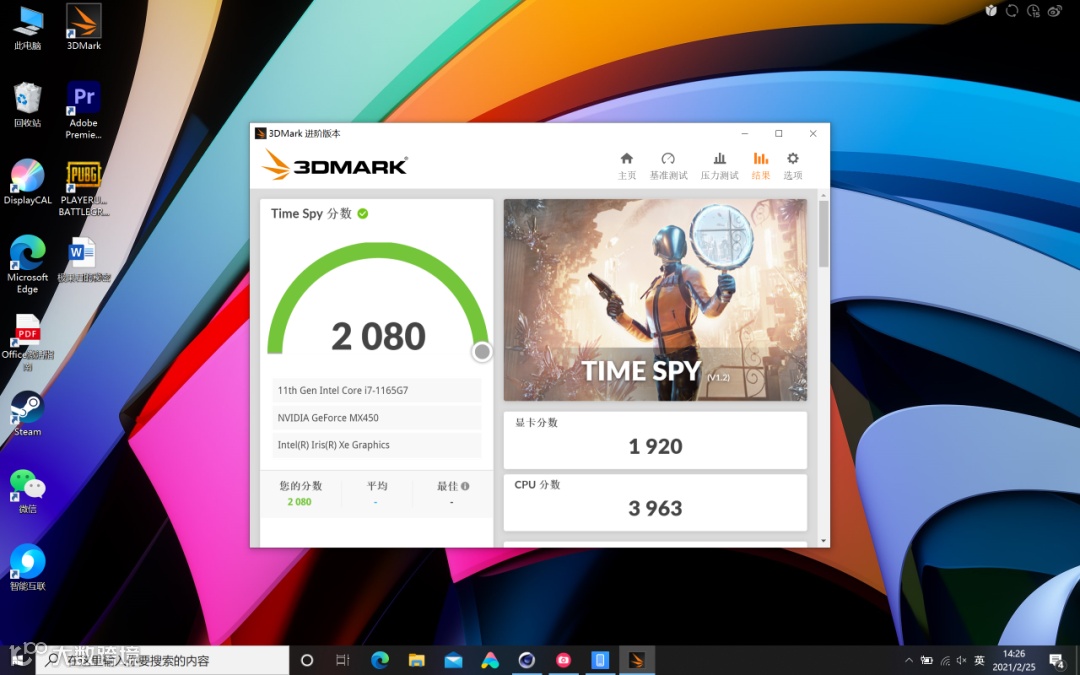
Task: Click the muted volume tray icon
Action: coord(962,660)
